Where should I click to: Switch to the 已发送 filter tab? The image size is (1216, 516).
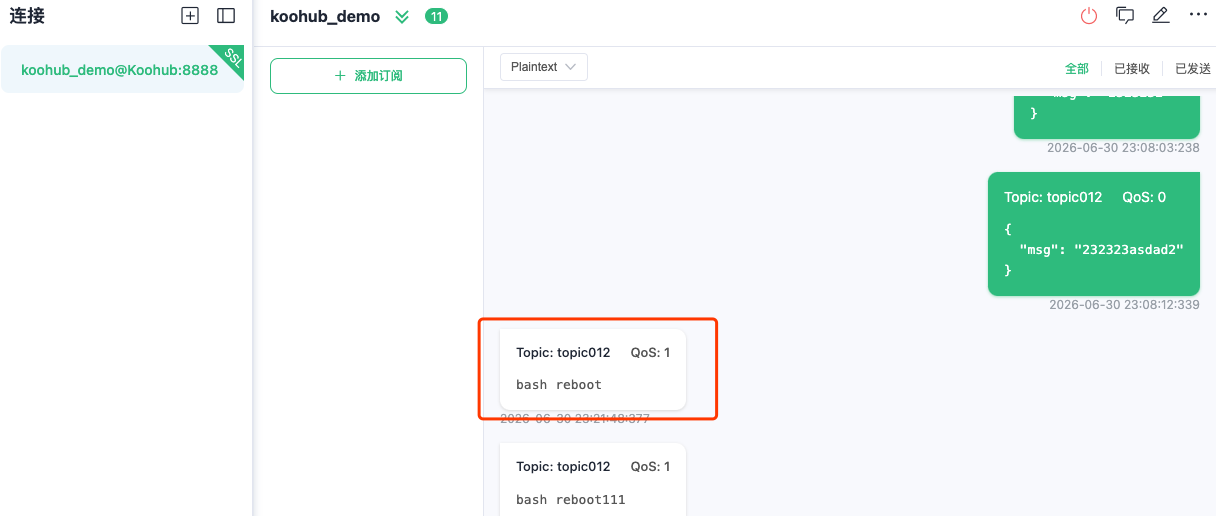tap(1193, 68)
